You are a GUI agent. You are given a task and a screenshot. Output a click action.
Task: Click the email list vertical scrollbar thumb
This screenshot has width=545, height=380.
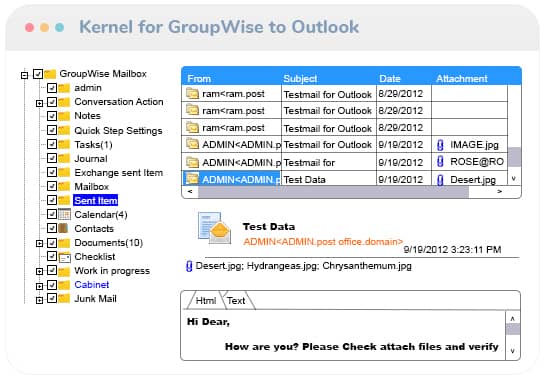tap(514, 157)
